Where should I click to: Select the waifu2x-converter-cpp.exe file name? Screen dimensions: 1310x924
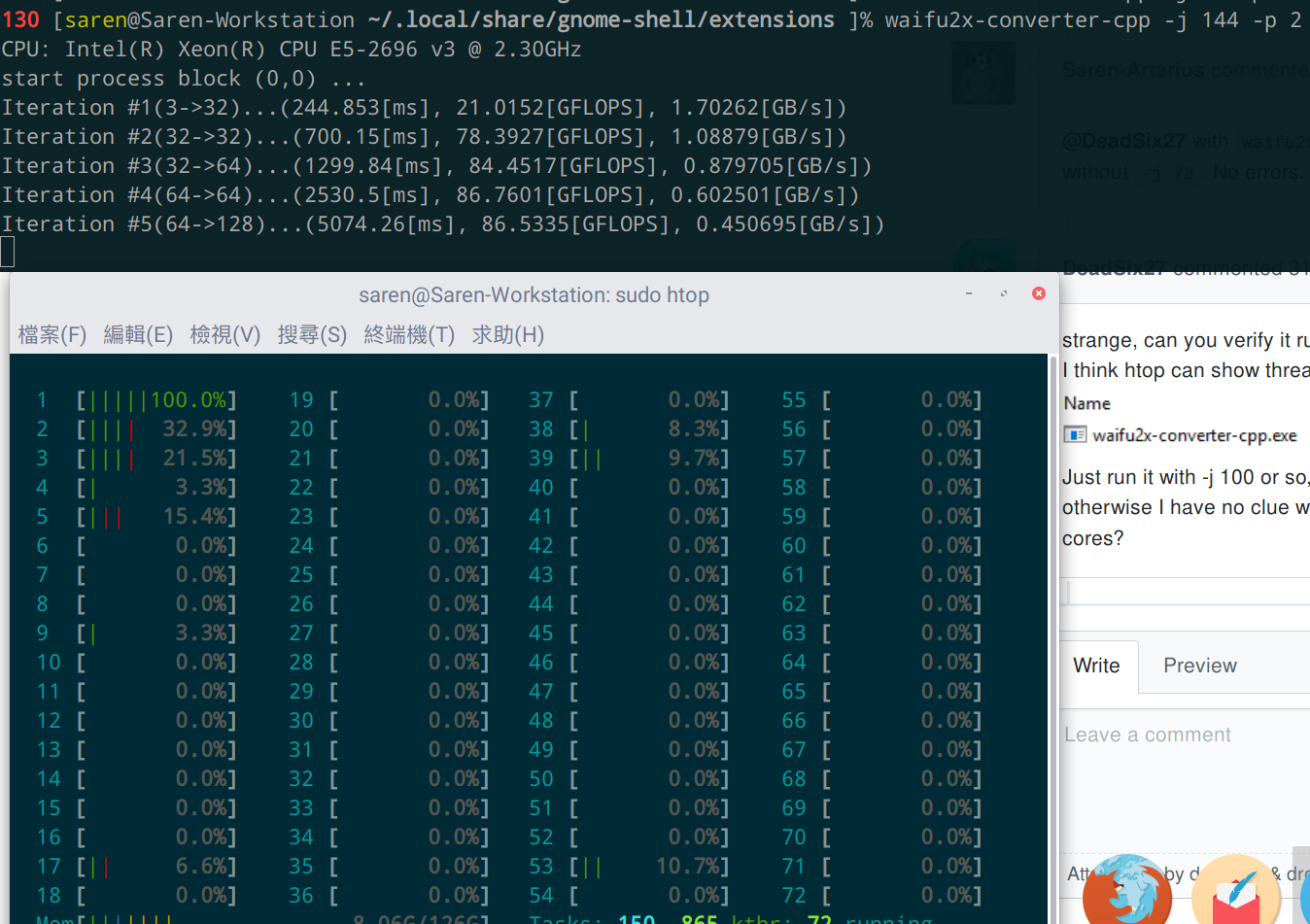click(x=1194, y=435)
